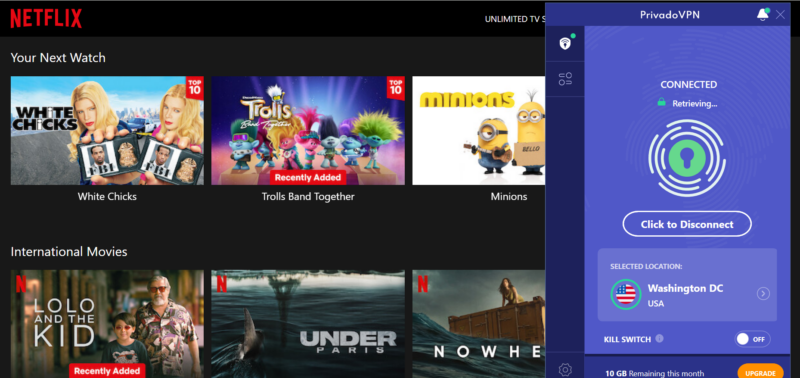Toggle the Kill Switch on

pos(752,339)
